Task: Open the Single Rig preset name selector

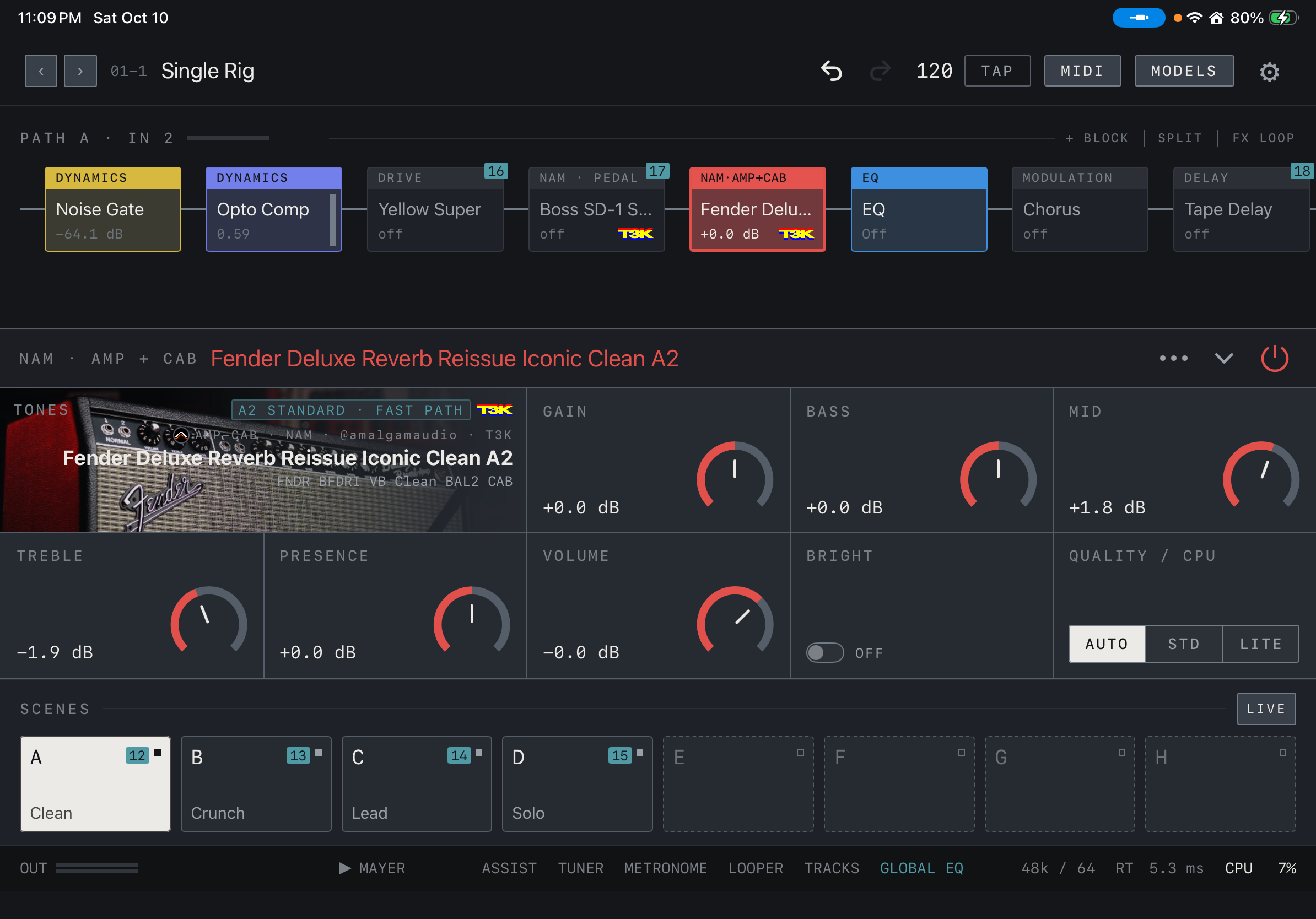Action: (x=208, y=71)
